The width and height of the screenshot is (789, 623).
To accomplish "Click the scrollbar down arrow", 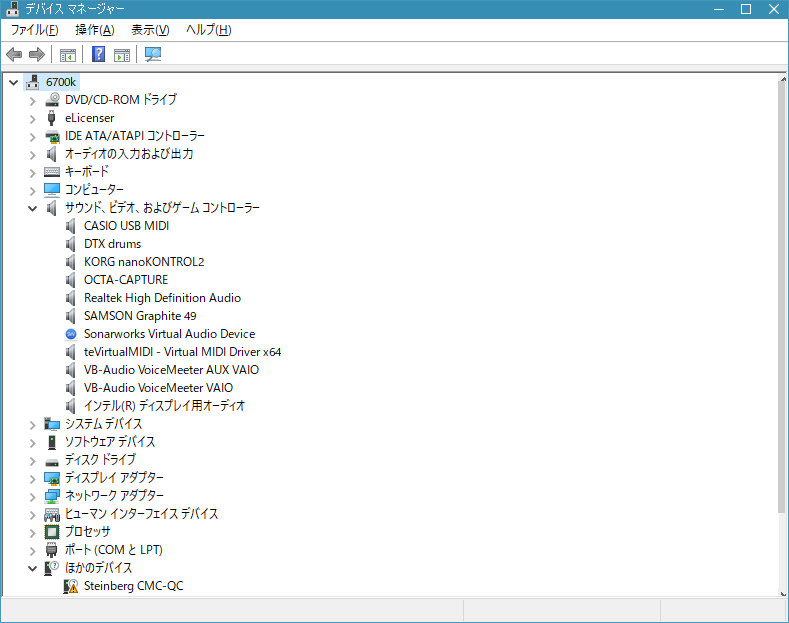I will click(782, 593).
